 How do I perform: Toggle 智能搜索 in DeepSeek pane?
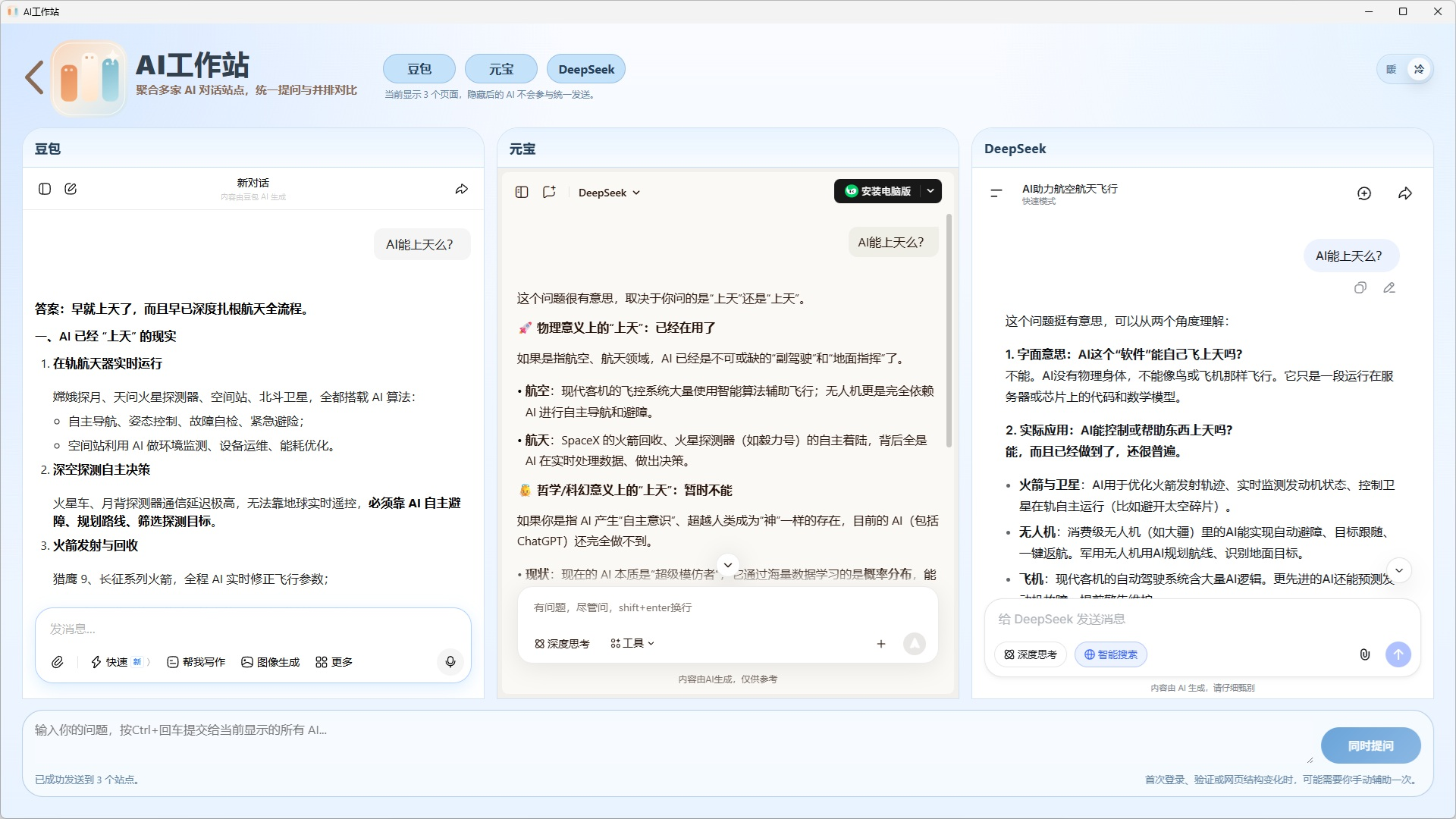pyautogui.click(x=1111, y=654)
